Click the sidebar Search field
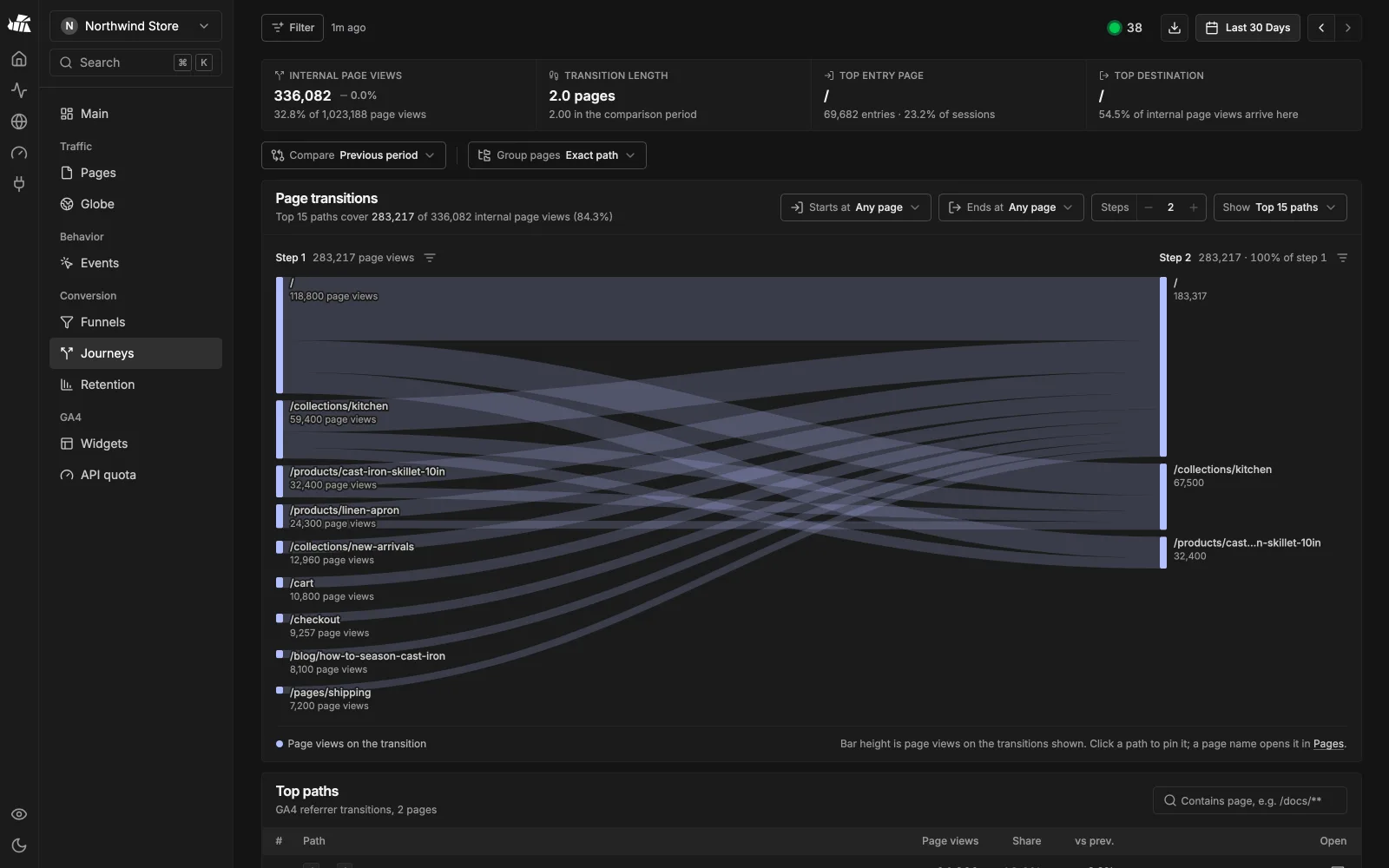 pyautogui.click(x=135, y=62)
